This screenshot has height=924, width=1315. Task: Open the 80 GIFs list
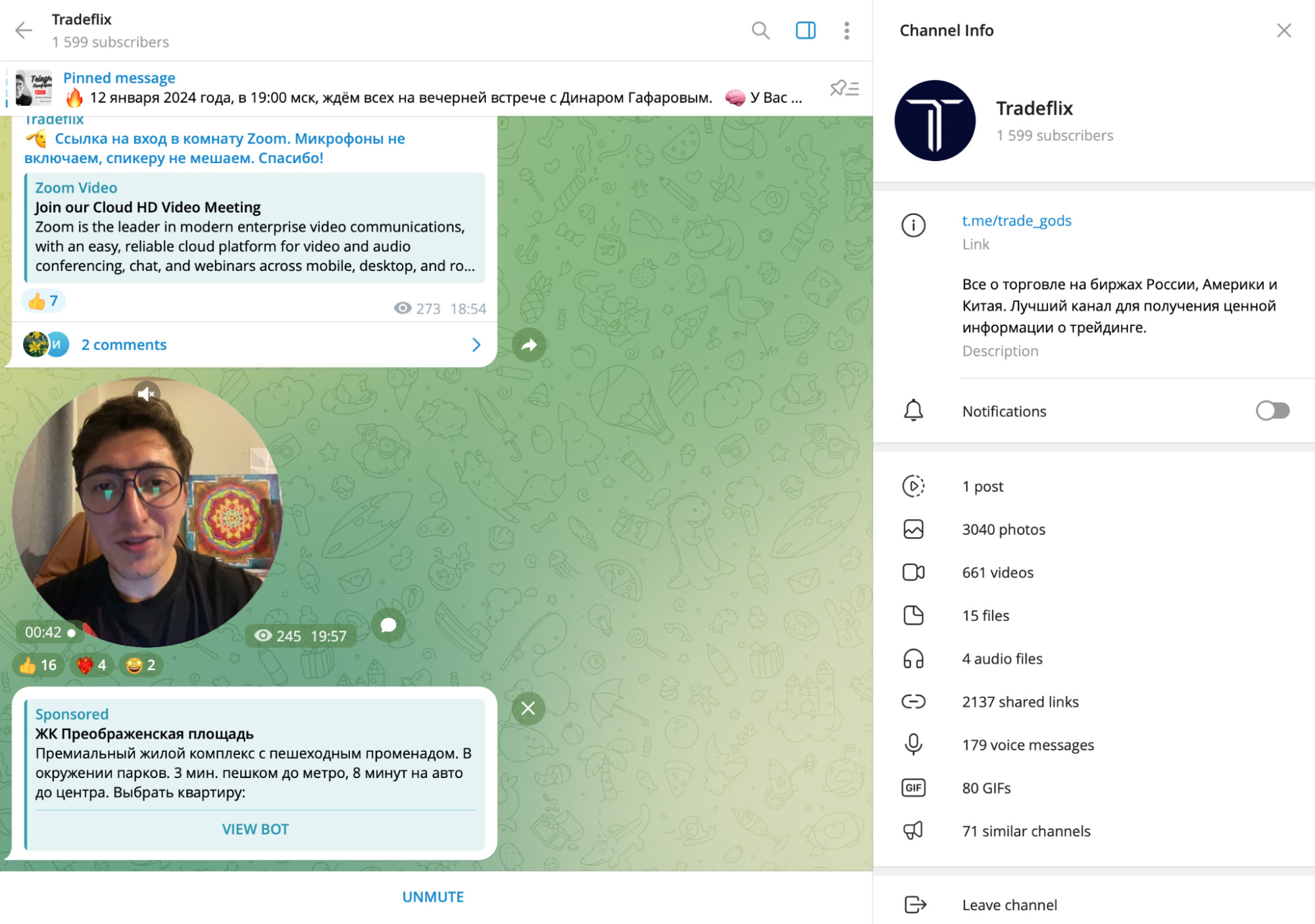point(1094,788)
